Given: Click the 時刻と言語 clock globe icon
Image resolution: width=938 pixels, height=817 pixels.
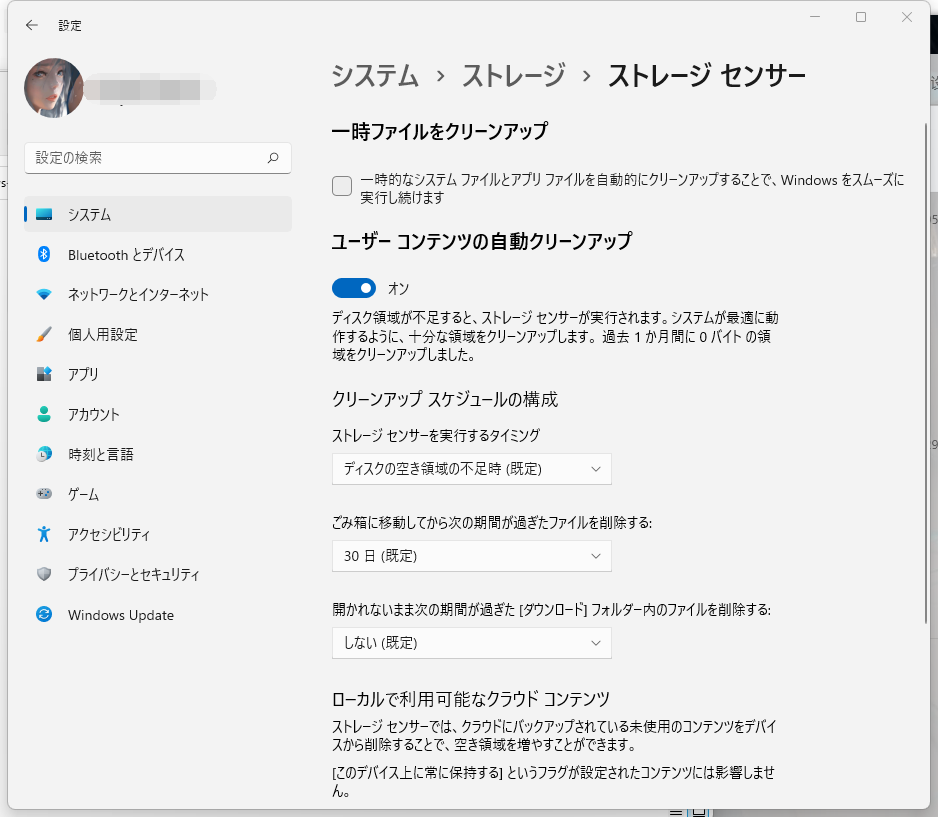Looking at the screenshot, I should pos(44,454).
